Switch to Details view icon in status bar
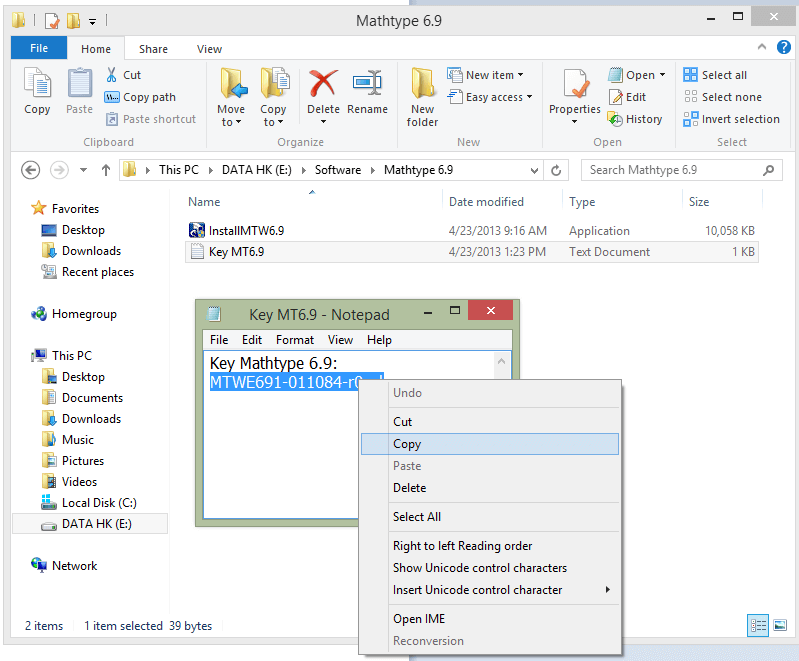The image size is (799, 661). coord(758,625)
